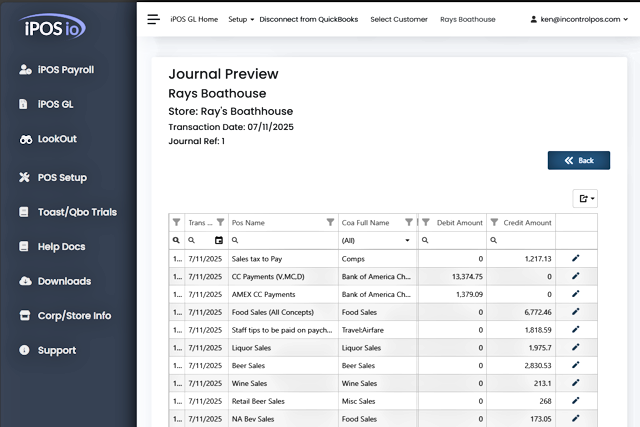Toggle the hamburger sidebar menu icon

click(x=153, y=19)
